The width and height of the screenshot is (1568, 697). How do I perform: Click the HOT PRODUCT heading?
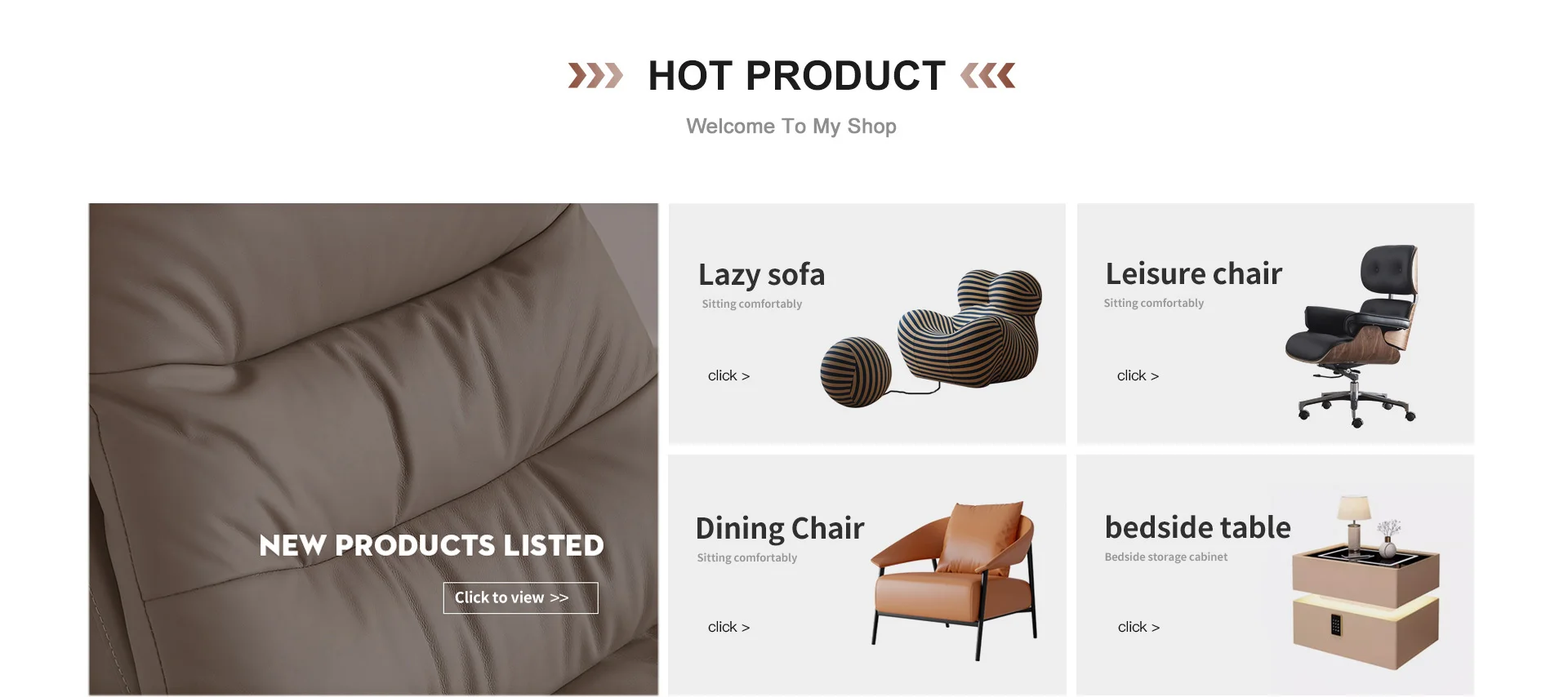click(796, 76)
